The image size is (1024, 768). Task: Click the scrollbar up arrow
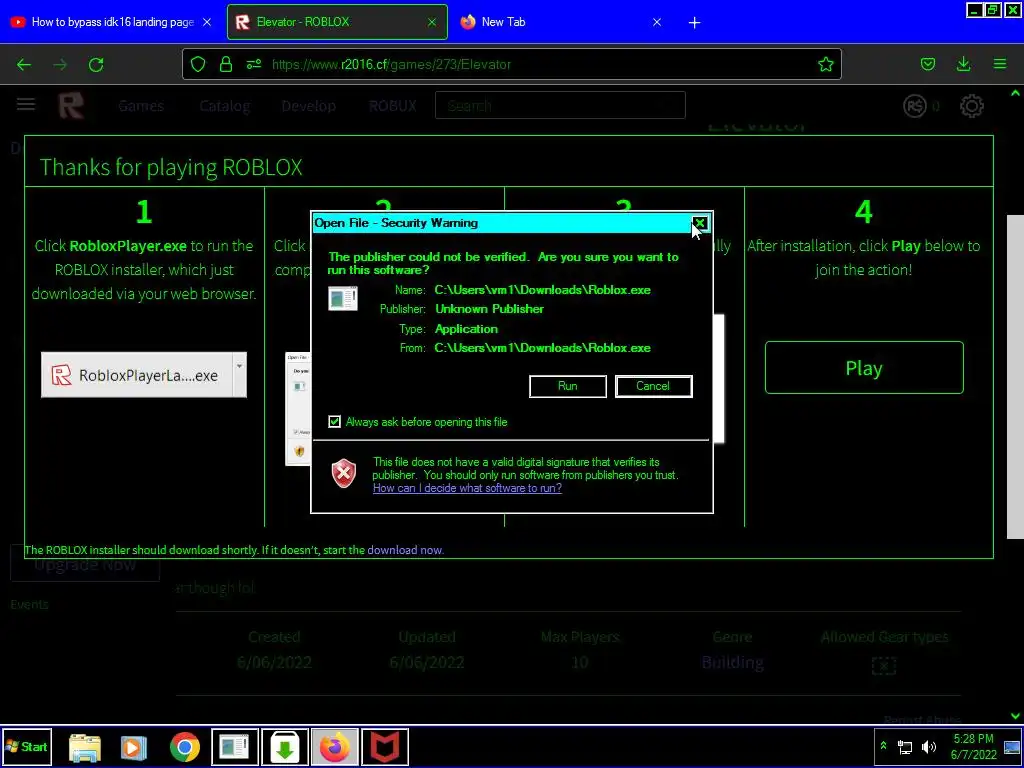pos(1015,93)
